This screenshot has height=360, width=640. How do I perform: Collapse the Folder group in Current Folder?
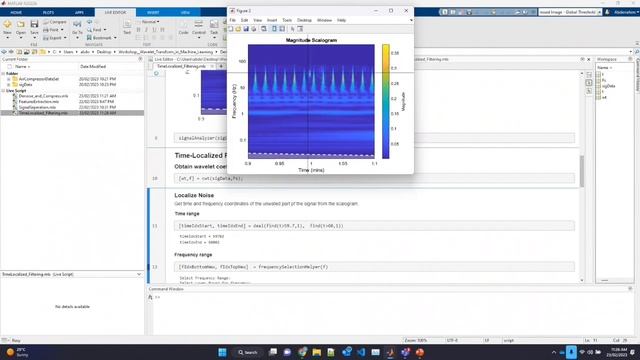(3, 73)
